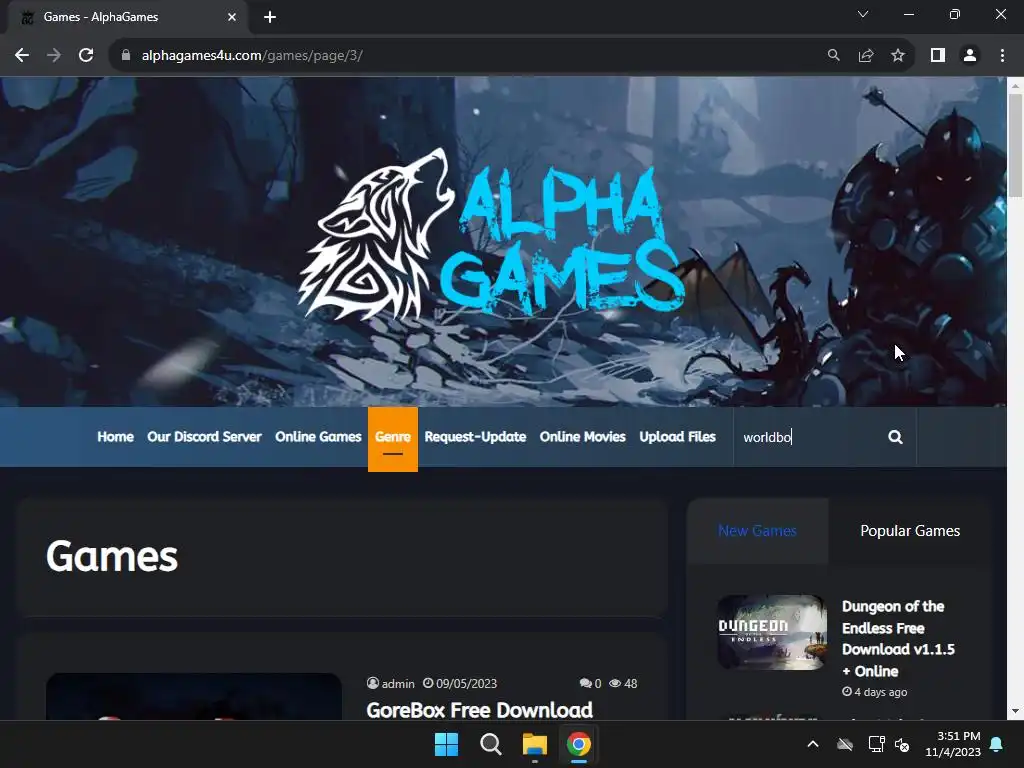
Task: Open the notifications bell
Action: point(997,744)
